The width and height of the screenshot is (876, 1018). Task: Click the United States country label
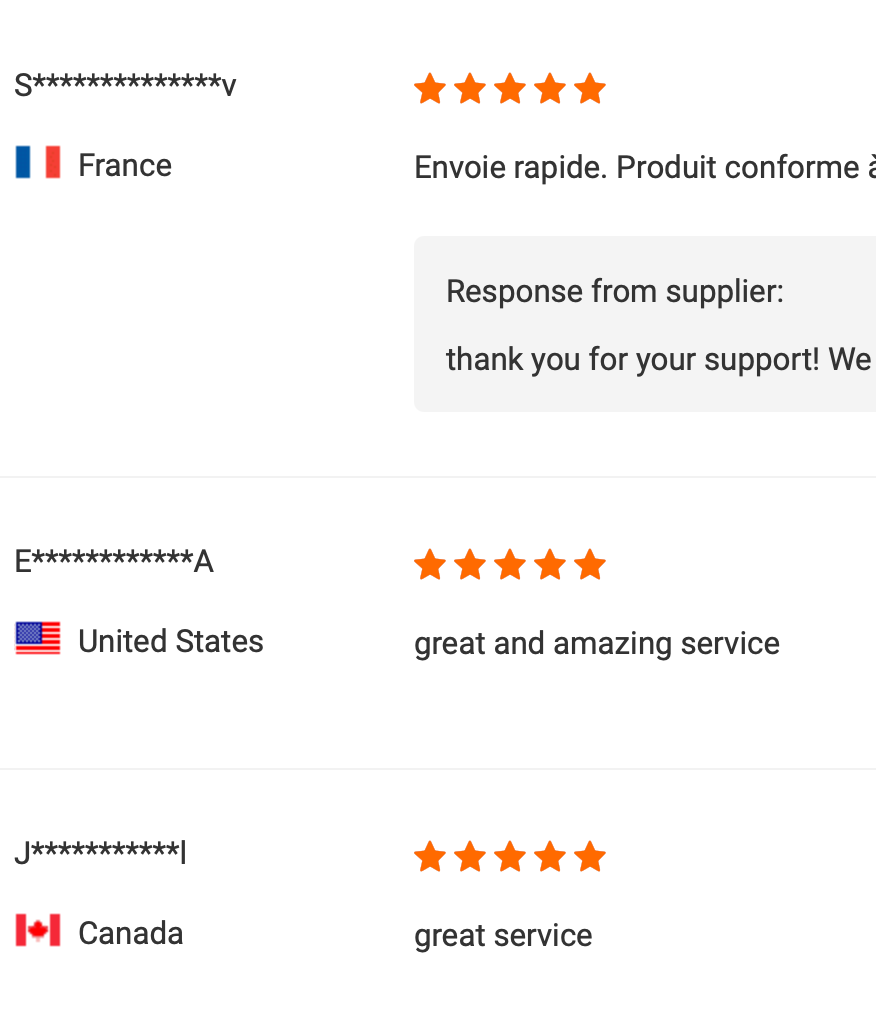click(171, 641)
